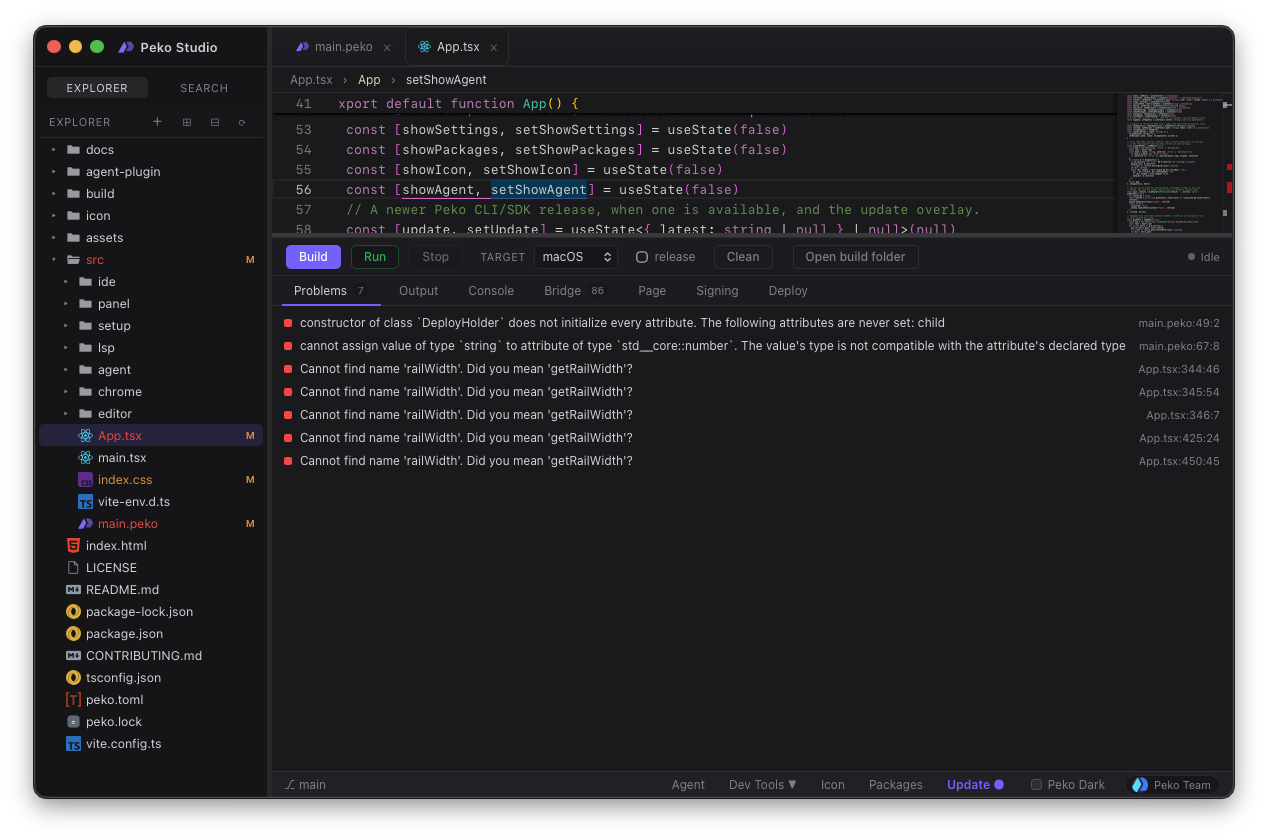Click the markdown icon beside README.md
Image resolution: width=1268 pixels, height=840 pixels.
[x=73, y=590]
